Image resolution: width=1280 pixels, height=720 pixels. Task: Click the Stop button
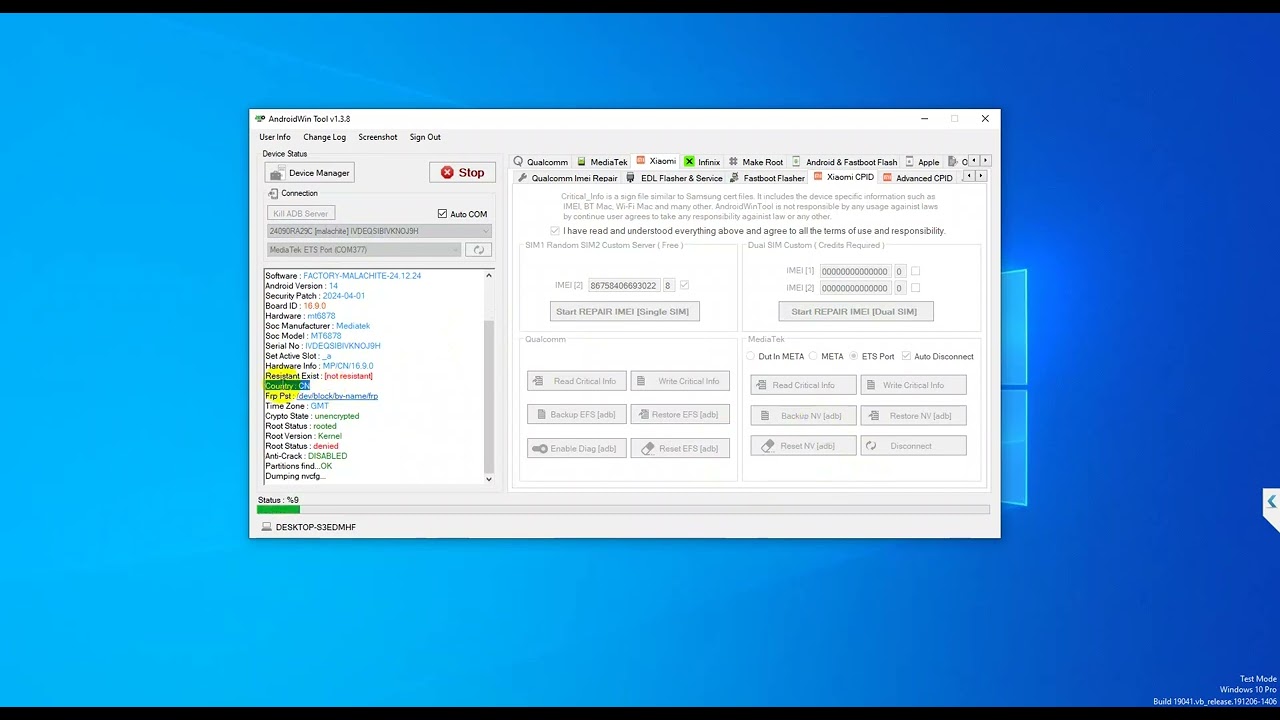coord(462,172)
